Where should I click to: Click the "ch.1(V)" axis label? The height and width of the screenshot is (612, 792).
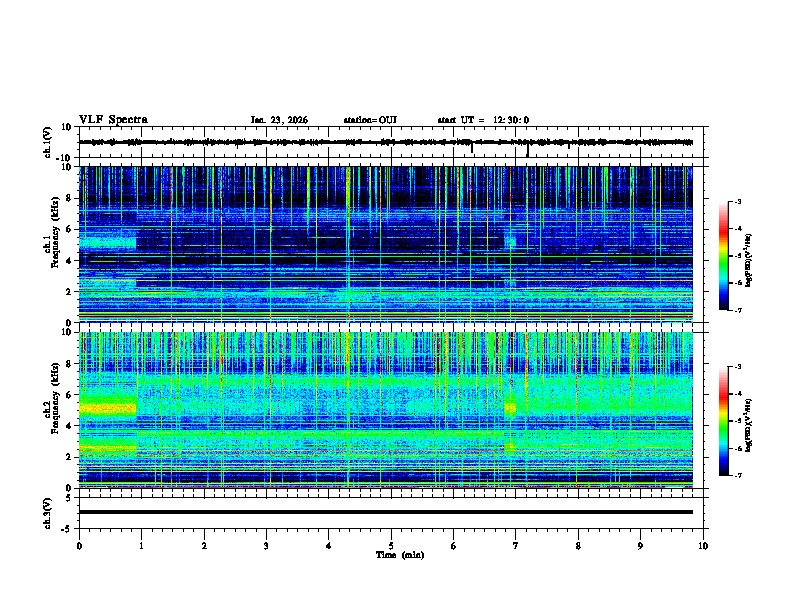coord(48,142)
